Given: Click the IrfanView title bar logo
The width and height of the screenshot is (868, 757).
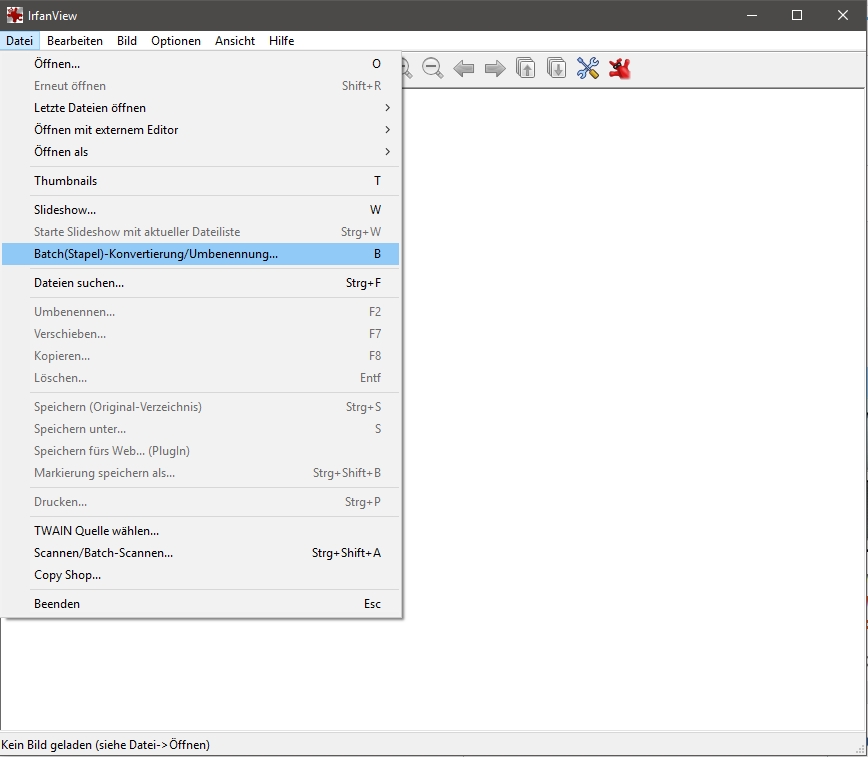Looking at the screenshot, I should pos(14,15).
